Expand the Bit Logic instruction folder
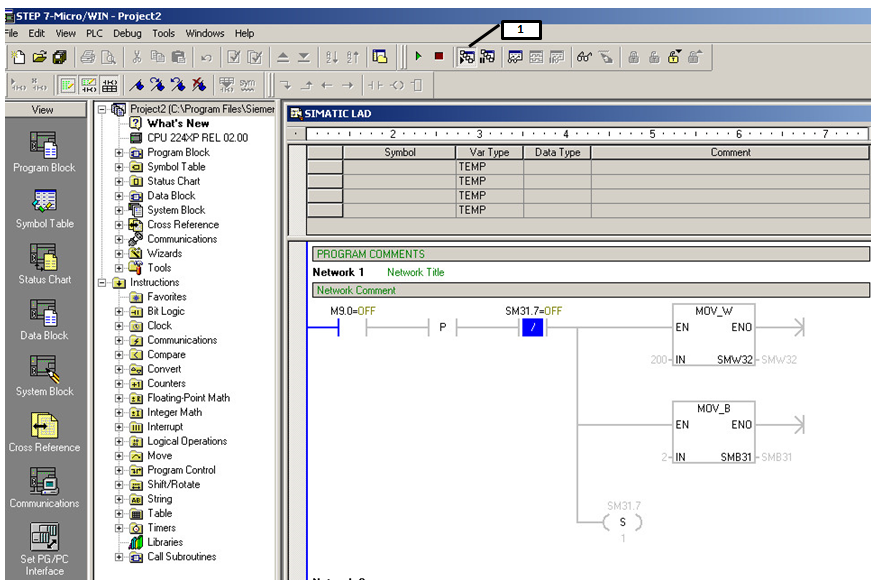 click(120, 312)
